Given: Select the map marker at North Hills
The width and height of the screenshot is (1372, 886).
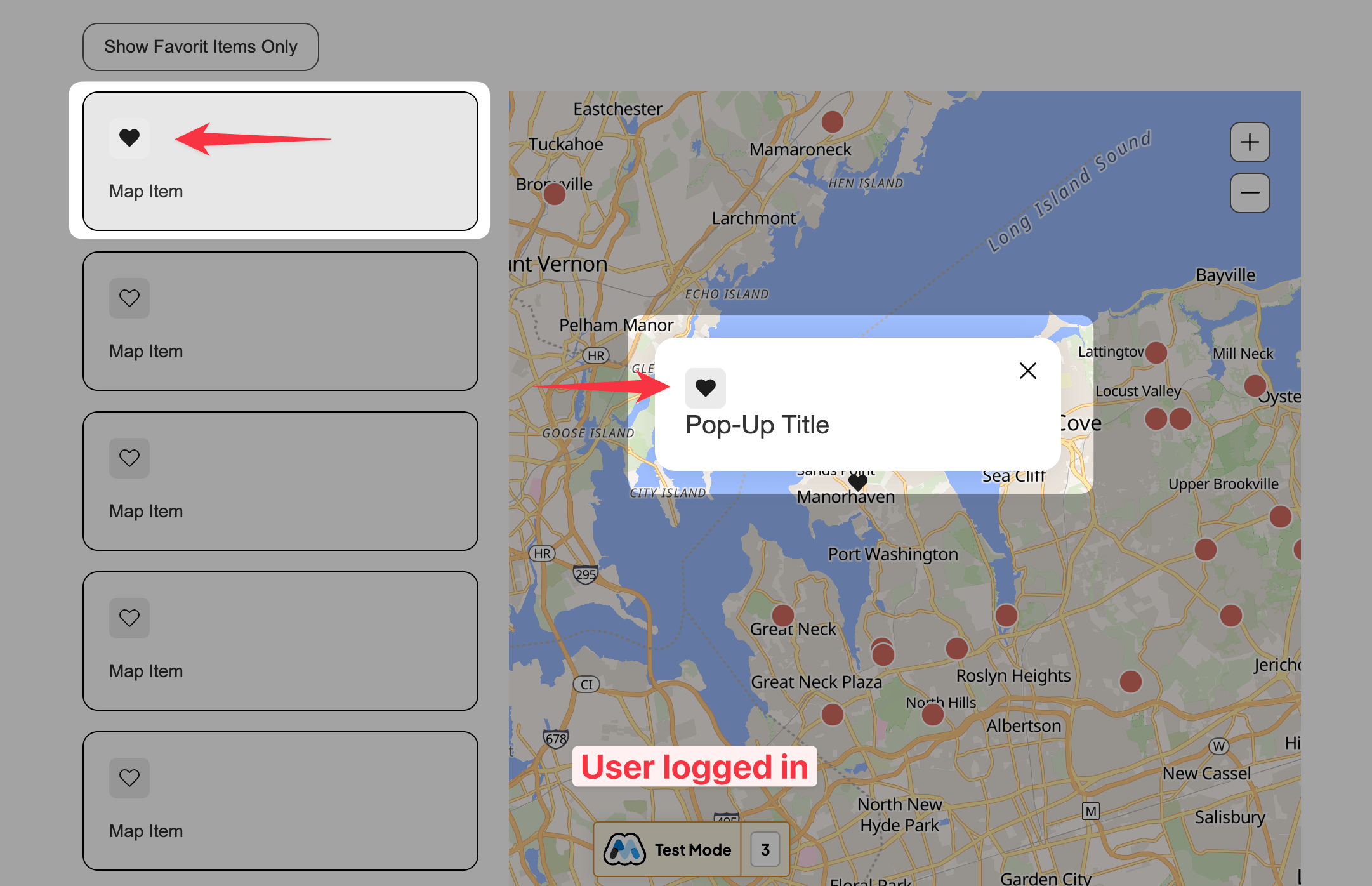Looking at the screenshot, I should pyautogui.click(x=933, y=714).
